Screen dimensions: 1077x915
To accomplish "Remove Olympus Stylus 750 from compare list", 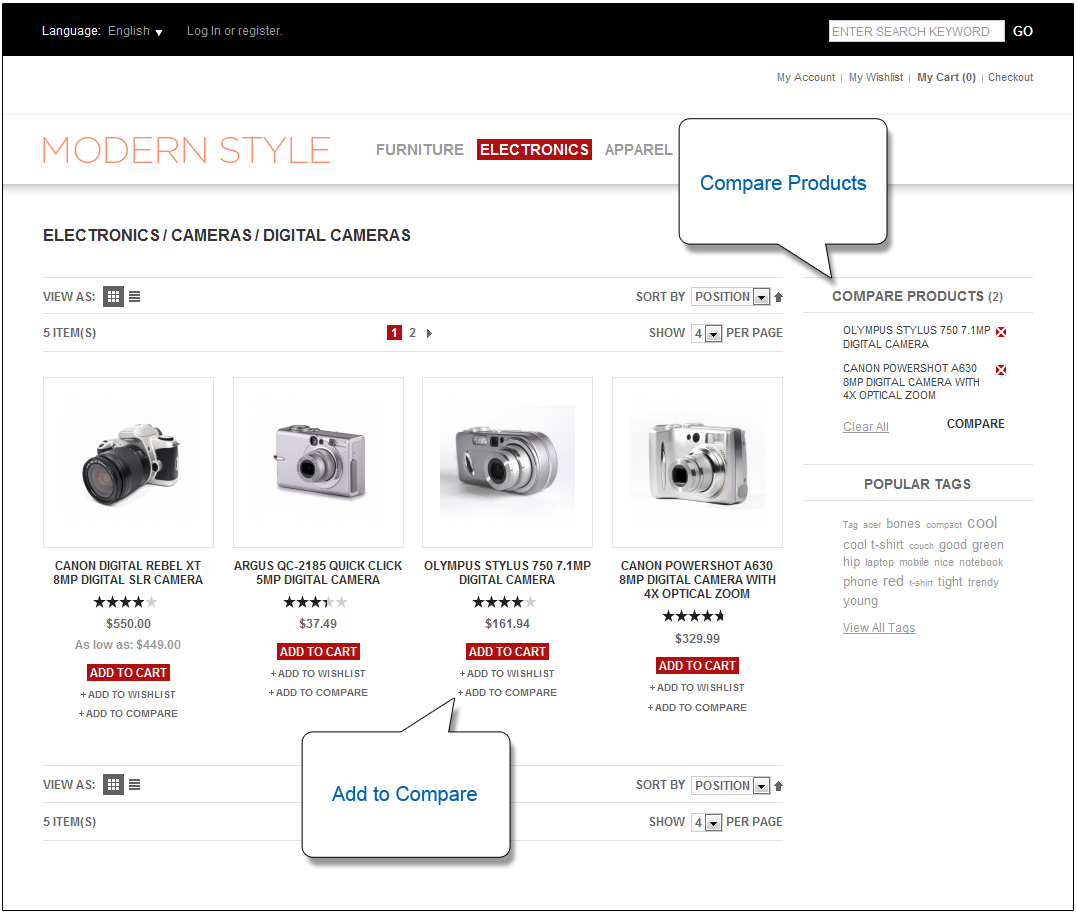I will 1001,332.
